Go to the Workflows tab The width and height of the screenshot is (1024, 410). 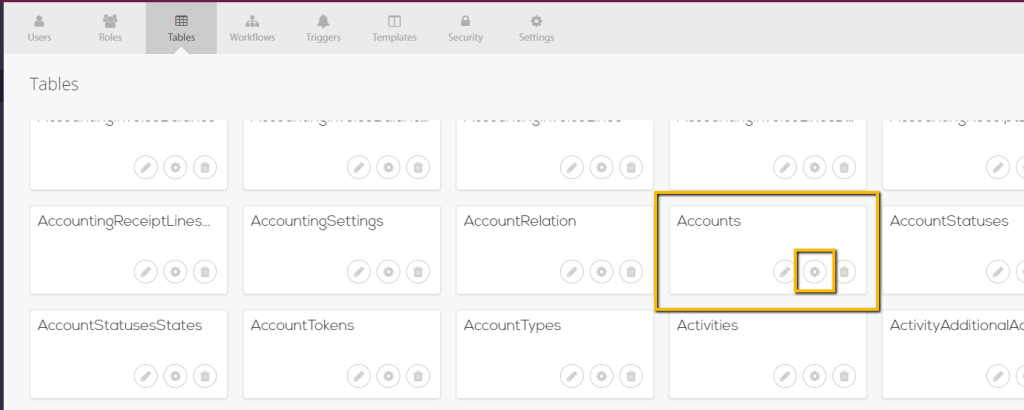252,28
